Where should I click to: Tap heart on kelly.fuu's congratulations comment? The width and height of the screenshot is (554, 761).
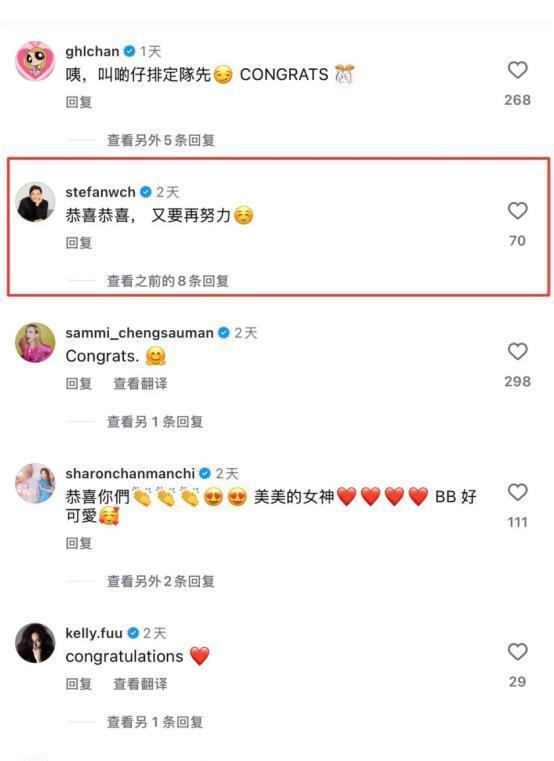(x=518, y=652)
